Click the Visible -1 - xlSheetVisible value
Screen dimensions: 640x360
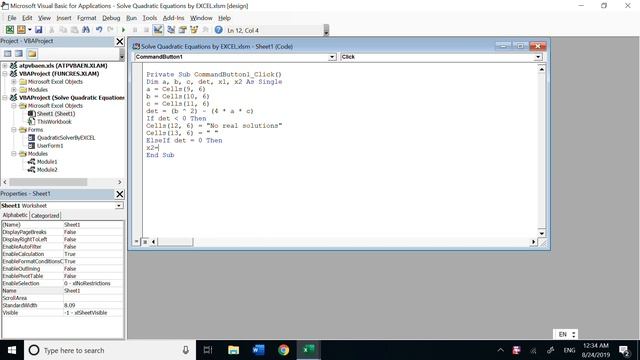(93, 313)
